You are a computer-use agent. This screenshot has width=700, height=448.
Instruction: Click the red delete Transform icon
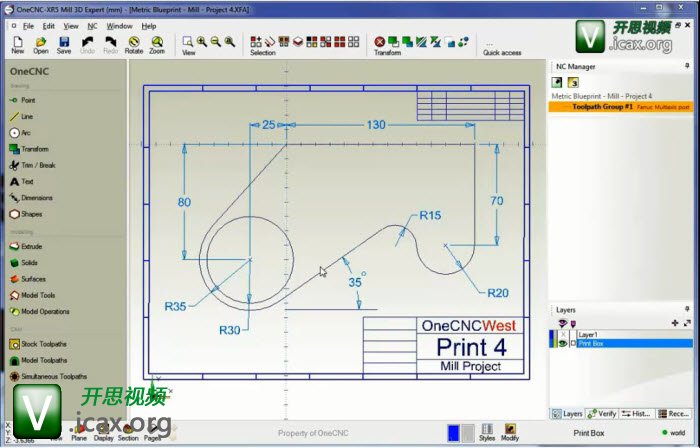[x=379, y=42]
